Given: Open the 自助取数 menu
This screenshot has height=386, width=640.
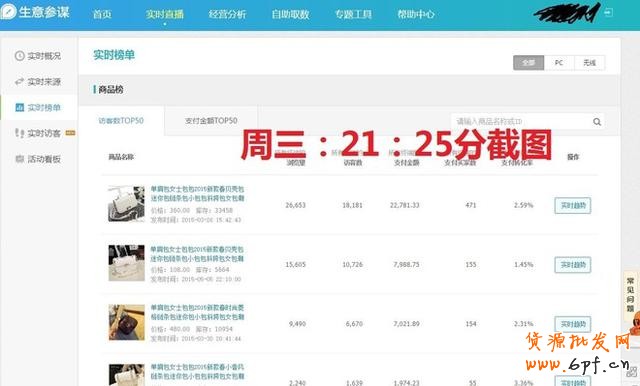Looking at the screenshot, I should coord(290,14).
